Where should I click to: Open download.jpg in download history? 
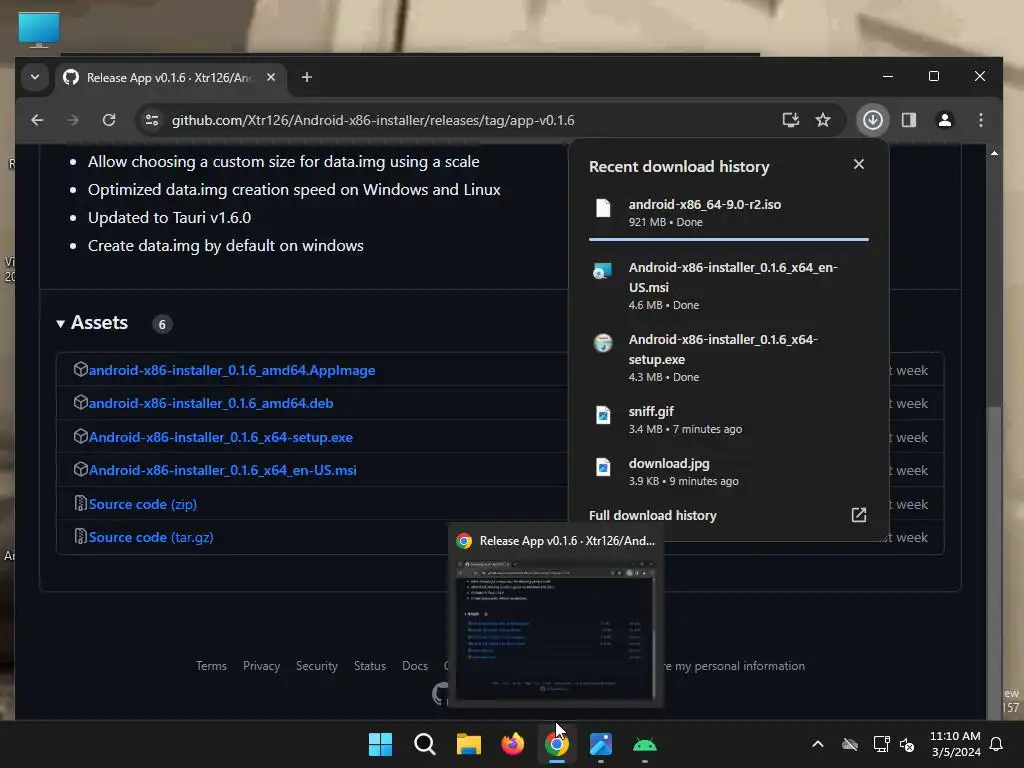click(728, 472)
